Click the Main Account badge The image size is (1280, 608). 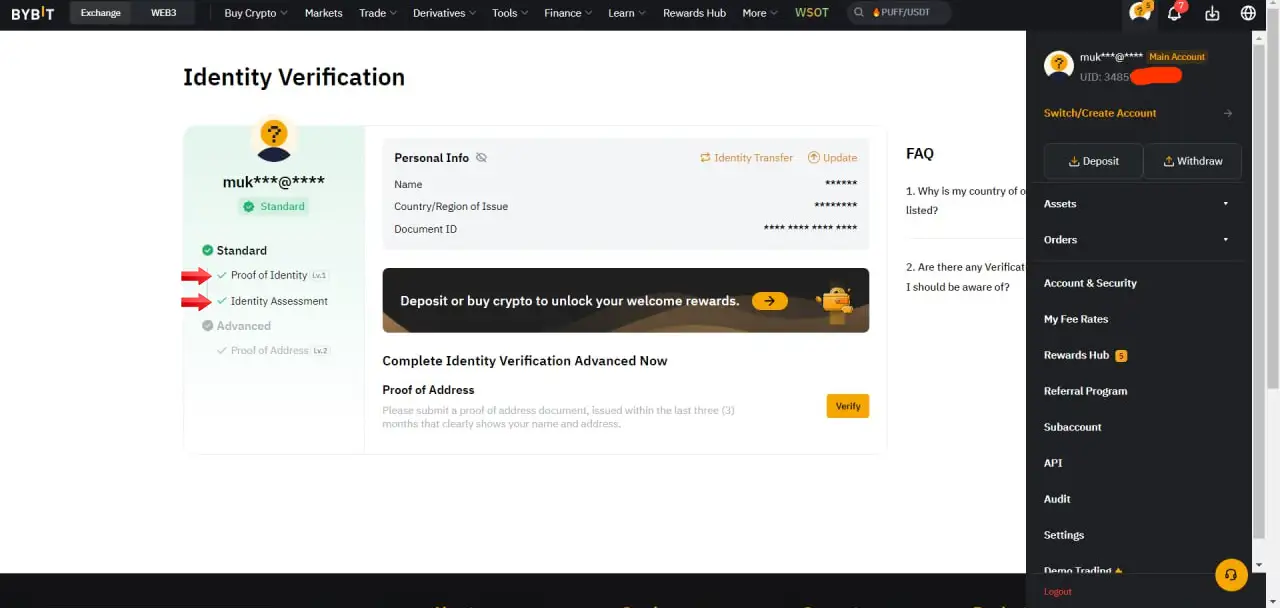(1177, 57)
